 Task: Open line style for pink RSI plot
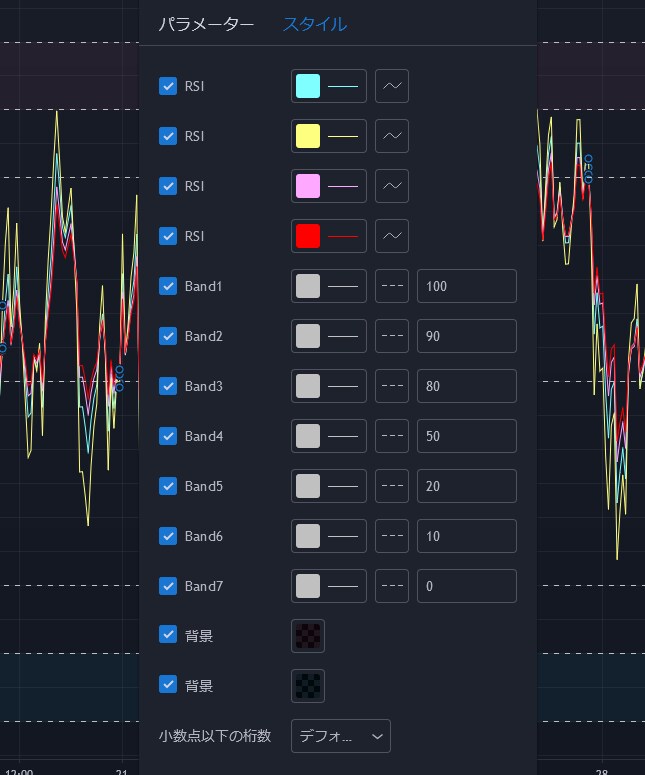tap(392, 186)
